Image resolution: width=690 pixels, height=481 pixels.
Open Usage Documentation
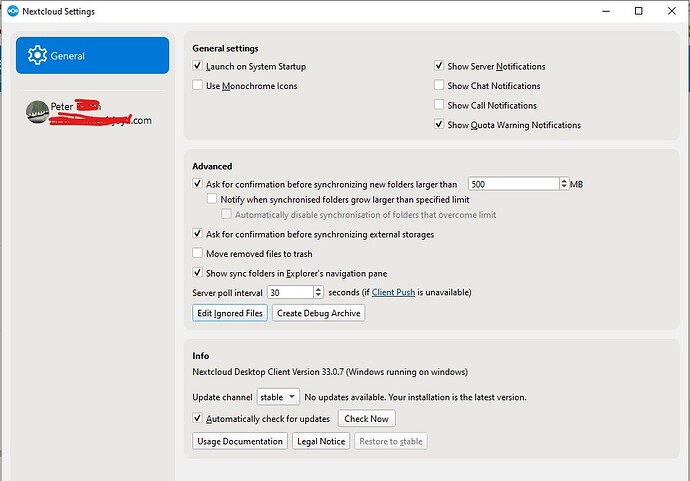(x=240, y=441)
